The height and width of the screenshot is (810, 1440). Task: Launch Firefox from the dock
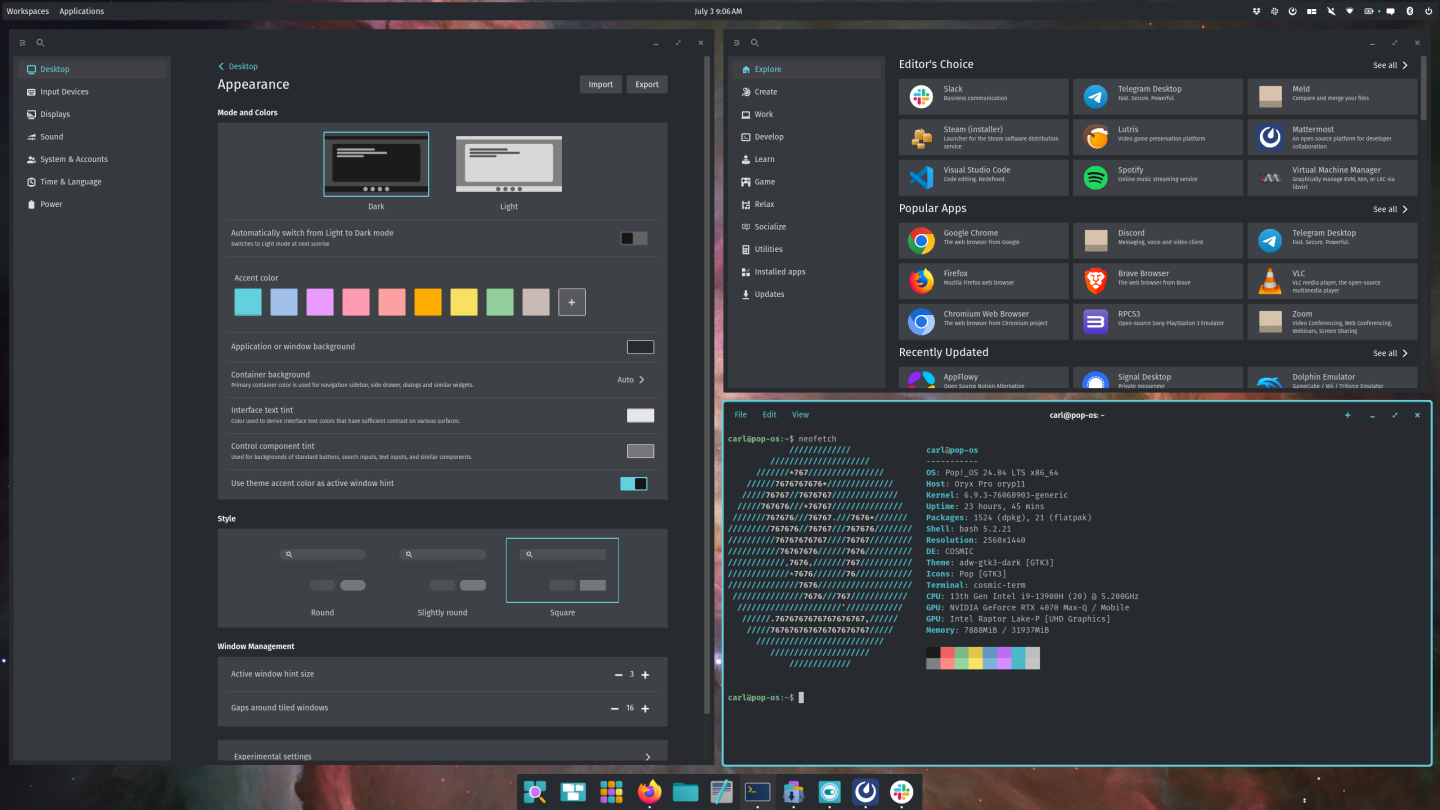pos(648,791)
